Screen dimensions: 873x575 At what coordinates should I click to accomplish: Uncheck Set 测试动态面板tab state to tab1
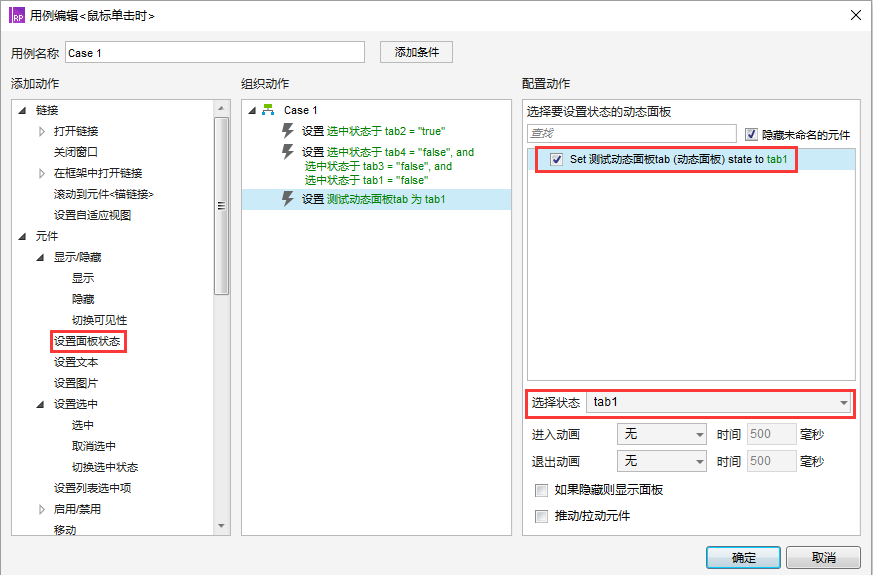pyautogui.click(x=556, y=159)
